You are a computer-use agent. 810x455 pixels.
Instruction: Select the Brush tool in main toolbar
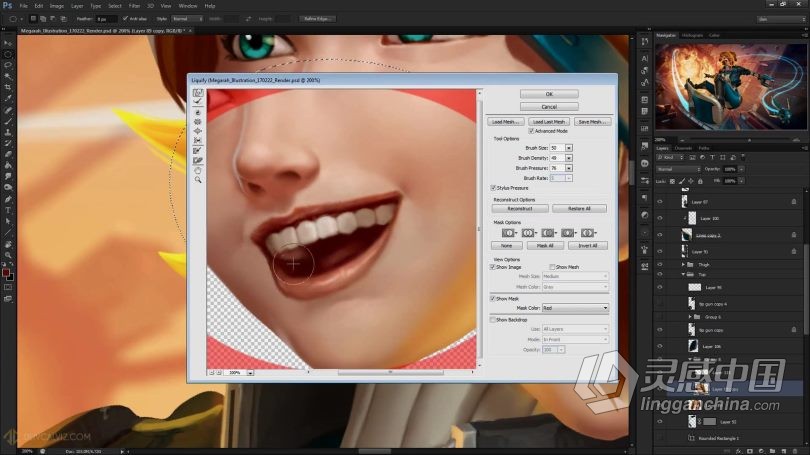coord(8,121)
